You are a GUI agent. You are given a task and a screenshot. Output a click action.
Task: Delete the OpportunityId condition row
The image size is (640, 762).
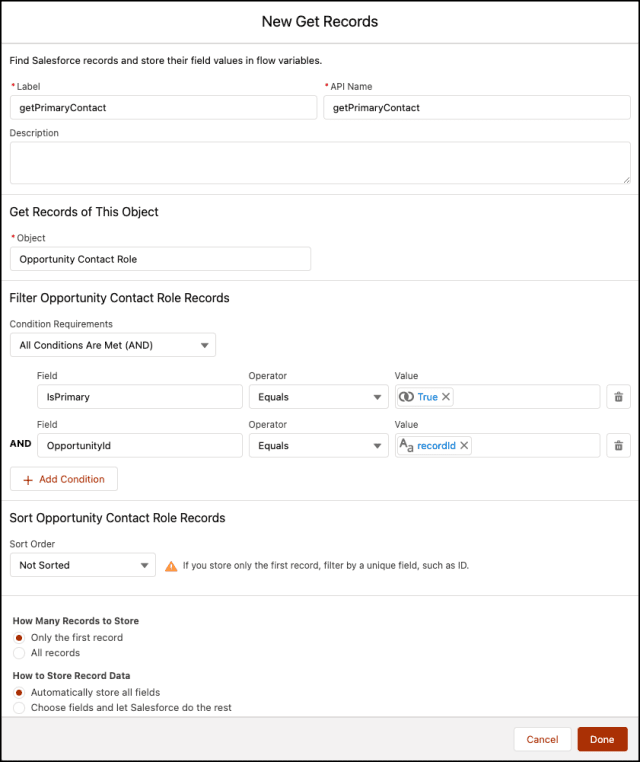point(618,445)
